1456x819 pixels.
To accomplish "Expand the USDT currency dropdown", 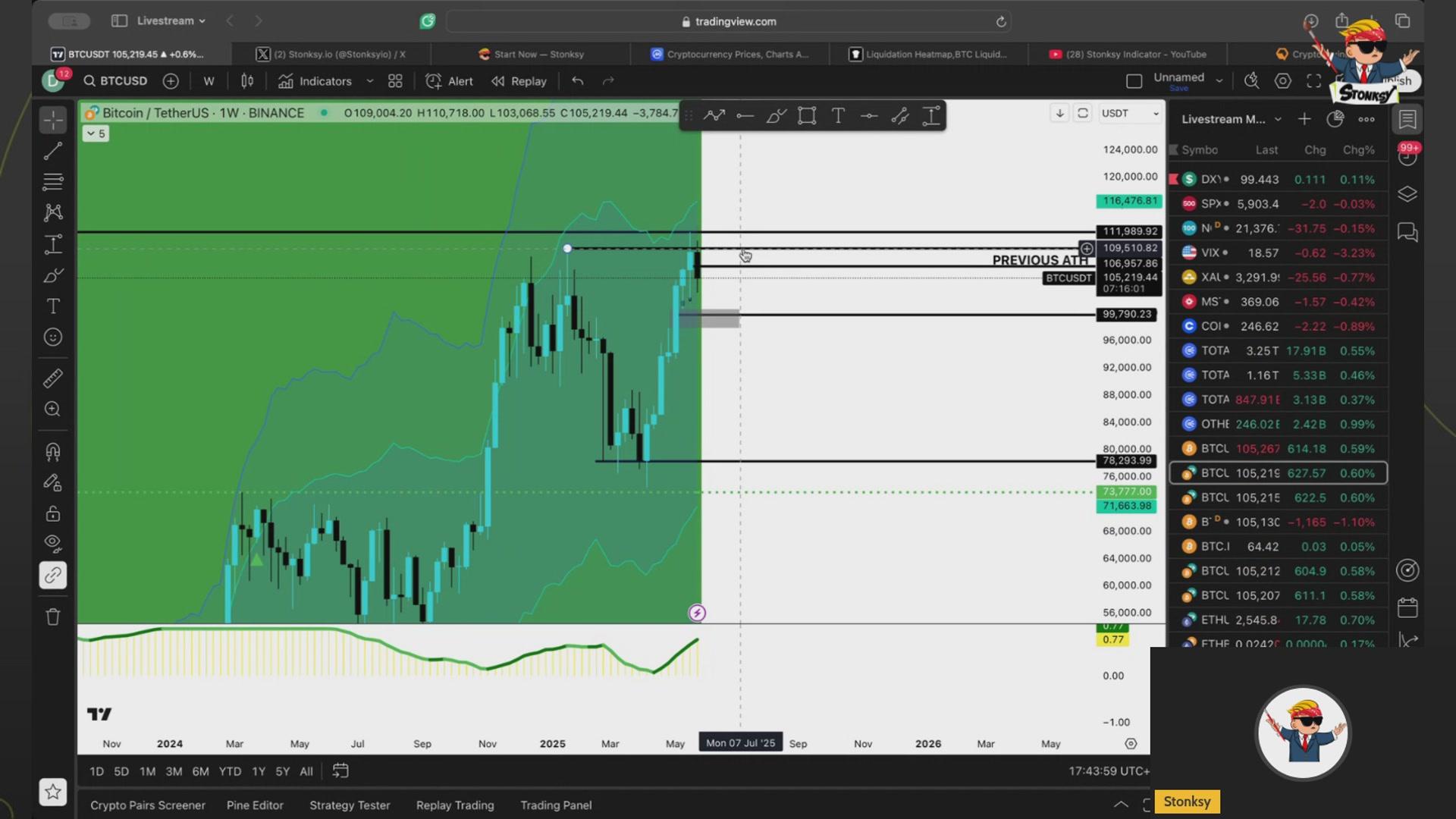I will (x=1130, y=114).
